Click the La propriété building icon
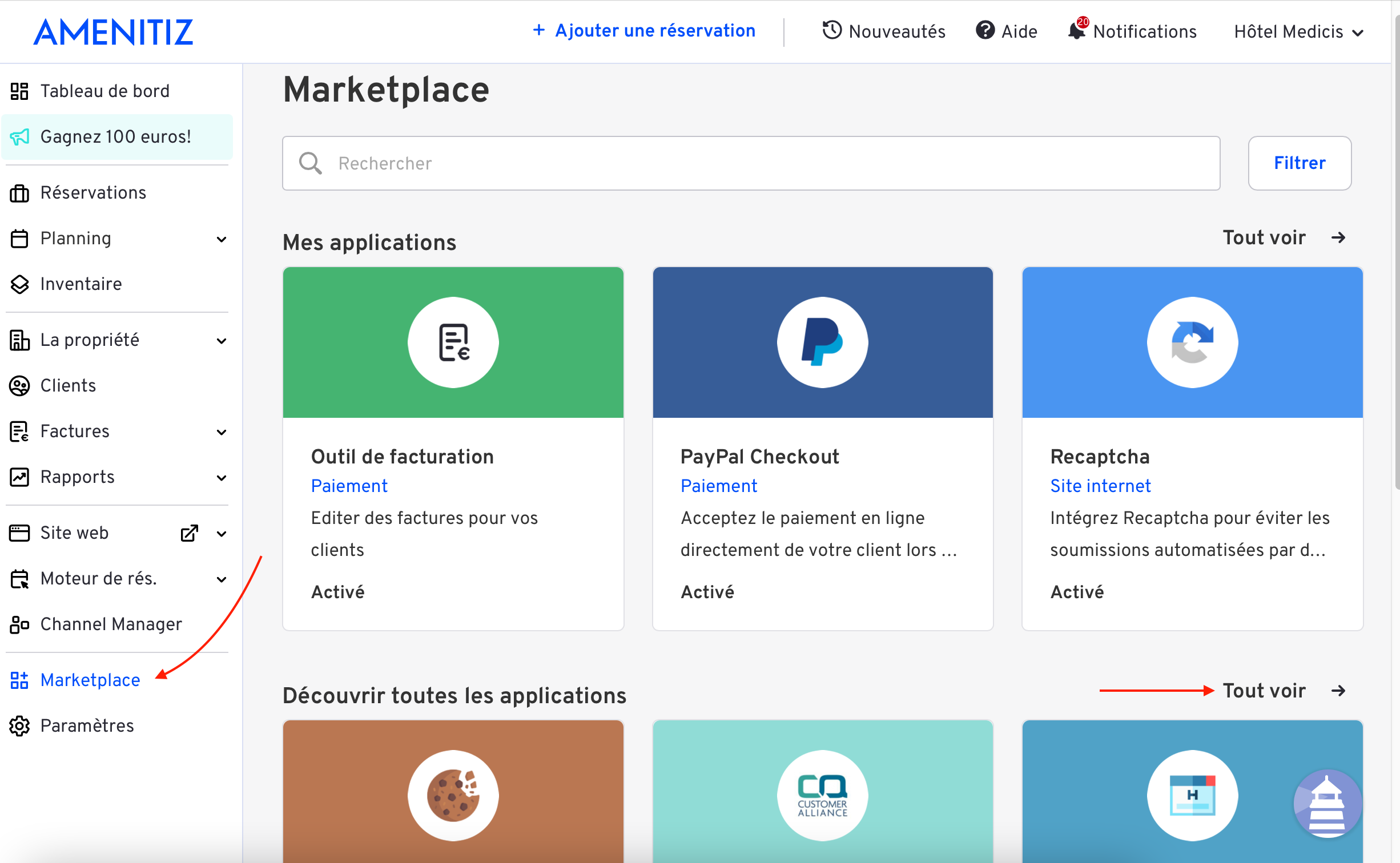 point(19,340)
